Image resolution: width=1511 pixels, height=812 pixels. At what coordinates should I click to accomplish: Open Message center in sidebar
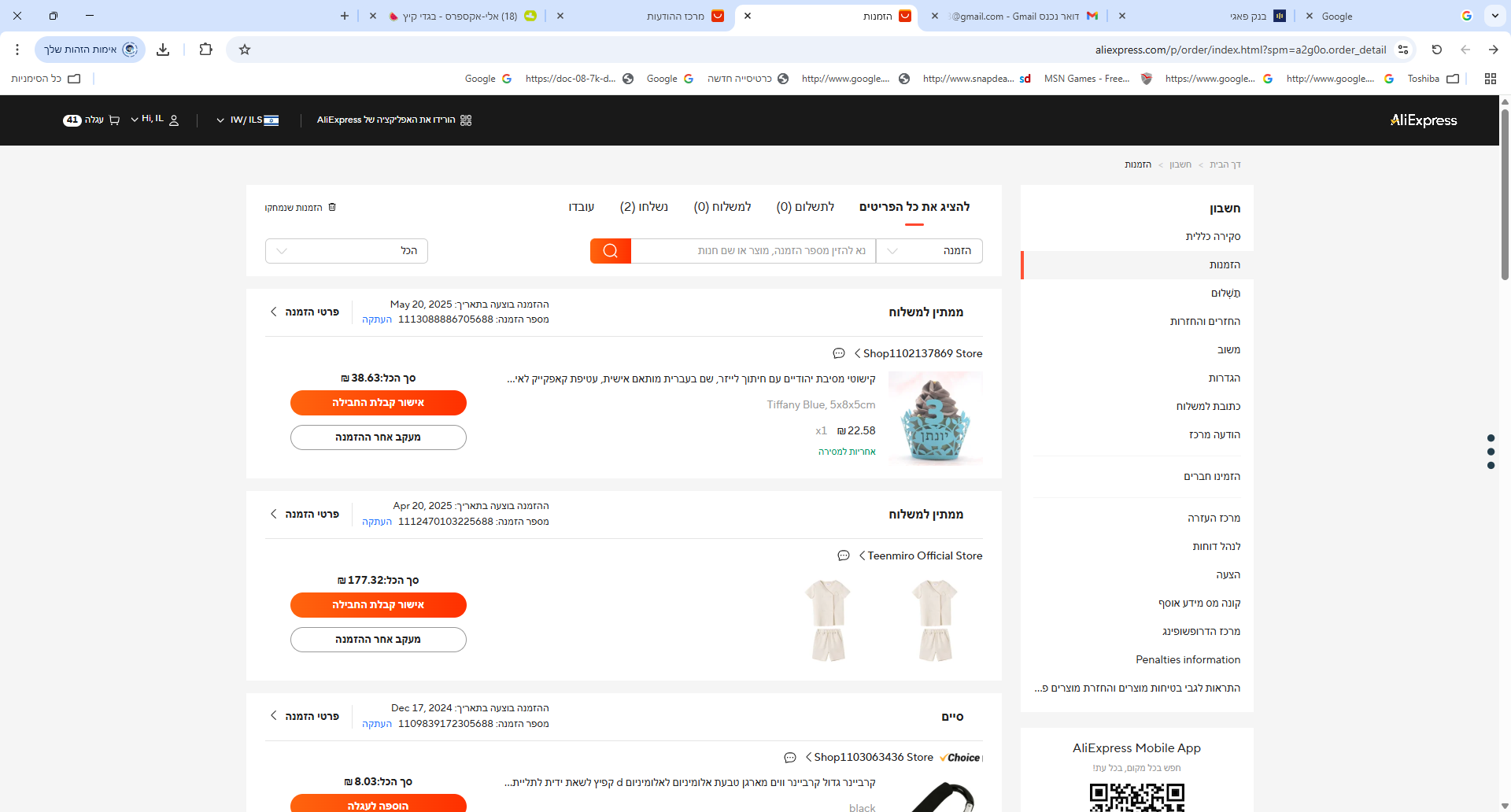[1214, 435]
